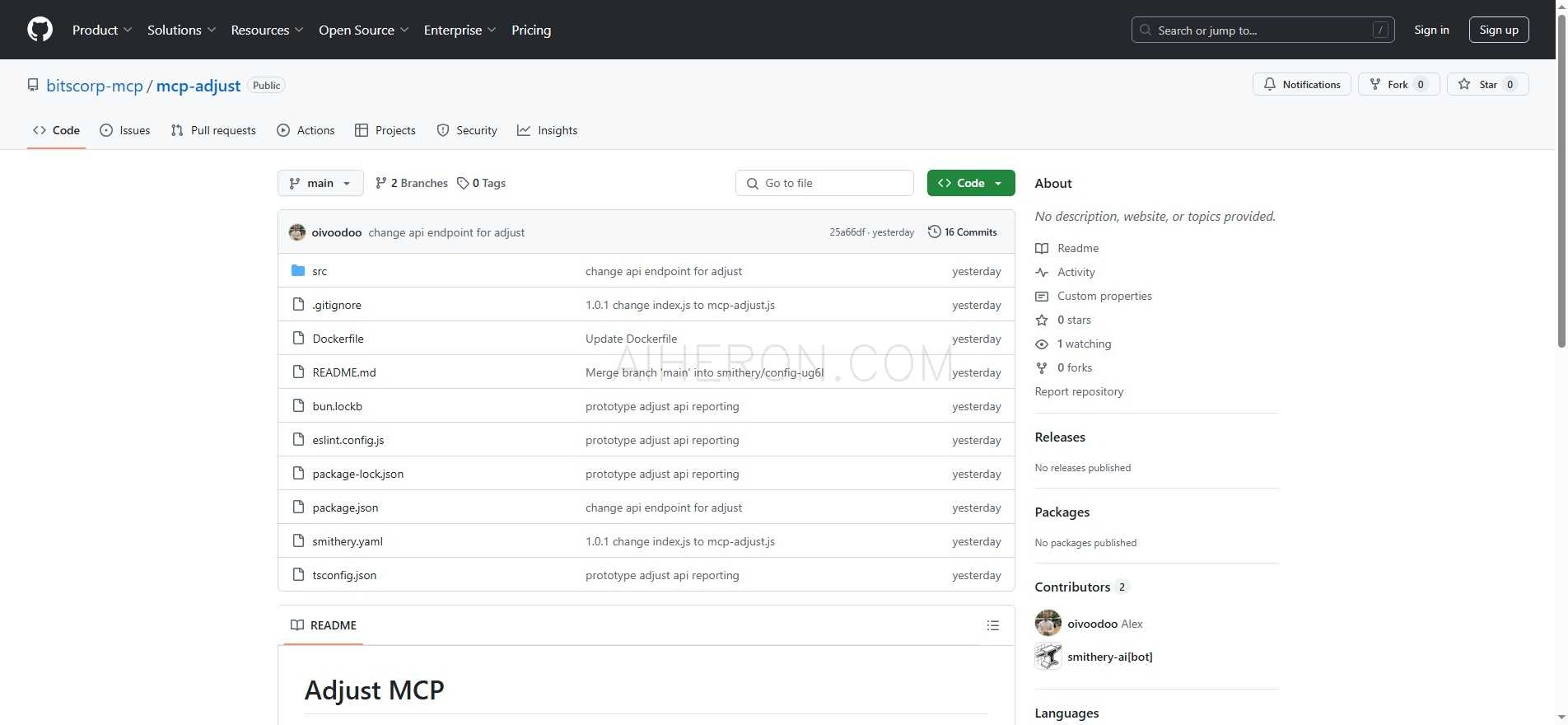Open the Contributors heading link
1568x725 pixels.
tap(1081, 587)
